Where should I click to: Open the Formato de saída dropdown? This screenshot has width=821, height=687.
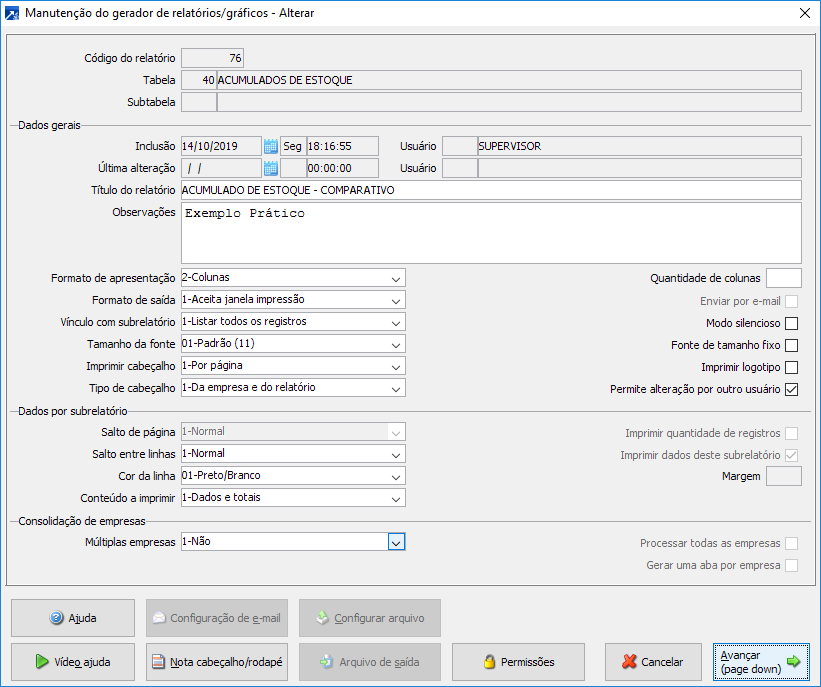[x=396, y=300]
